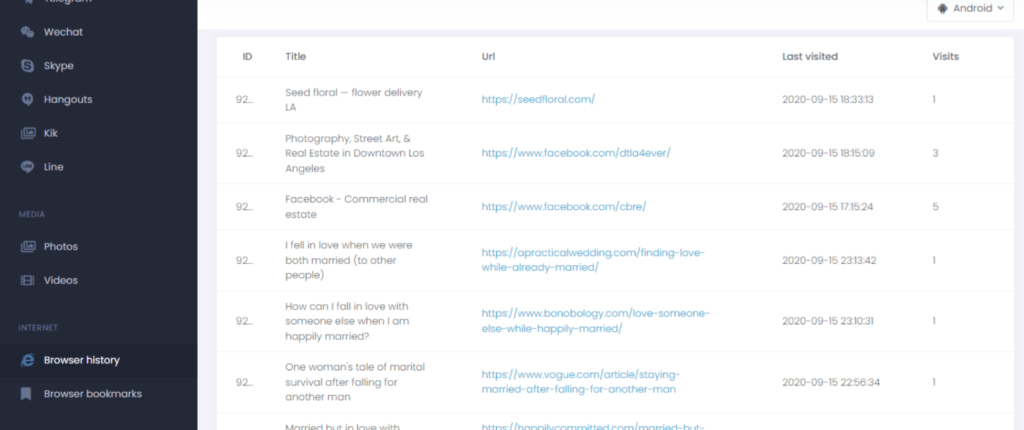Open the vogue.com article link
Screen dimensions: 1024x430
(x=581, y=382)
